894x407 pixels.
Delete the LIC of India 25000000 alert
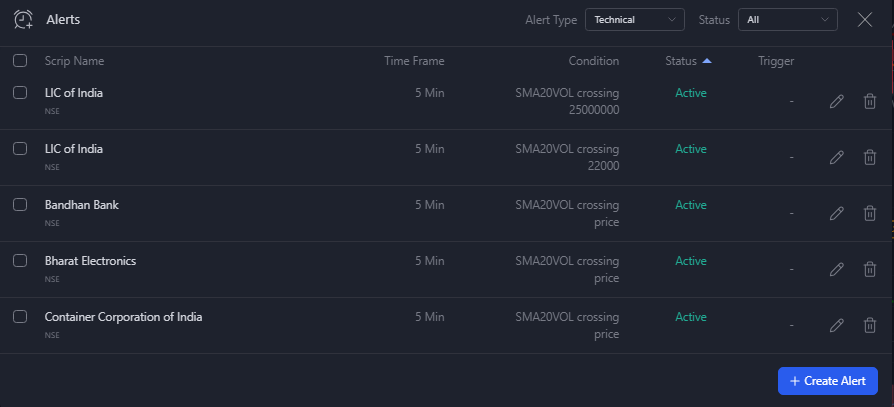coord(869,101)
